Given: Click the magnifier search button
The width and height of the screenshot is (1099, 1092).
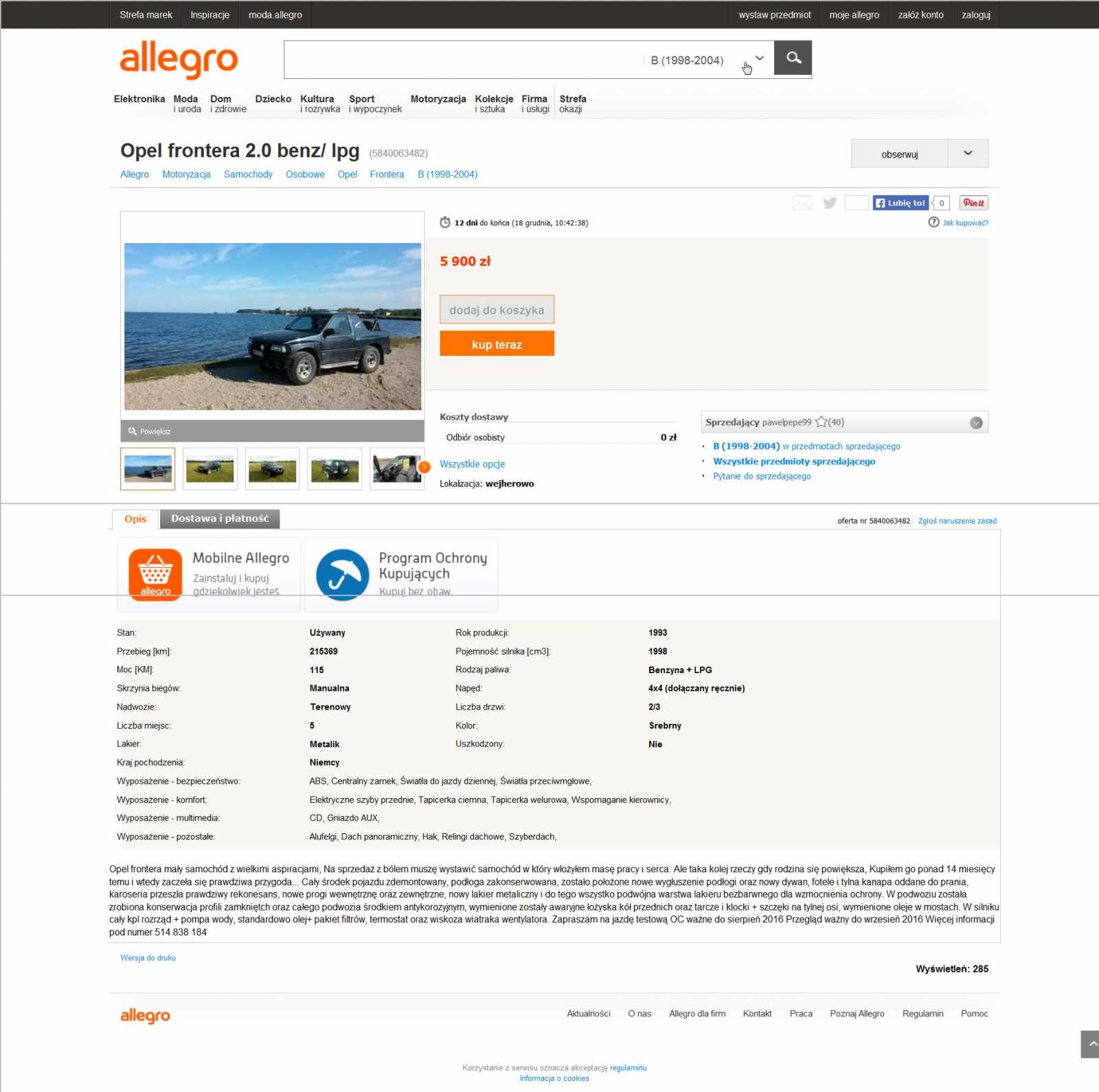Looking at the screenshot, I should click(x=793, y=58).
